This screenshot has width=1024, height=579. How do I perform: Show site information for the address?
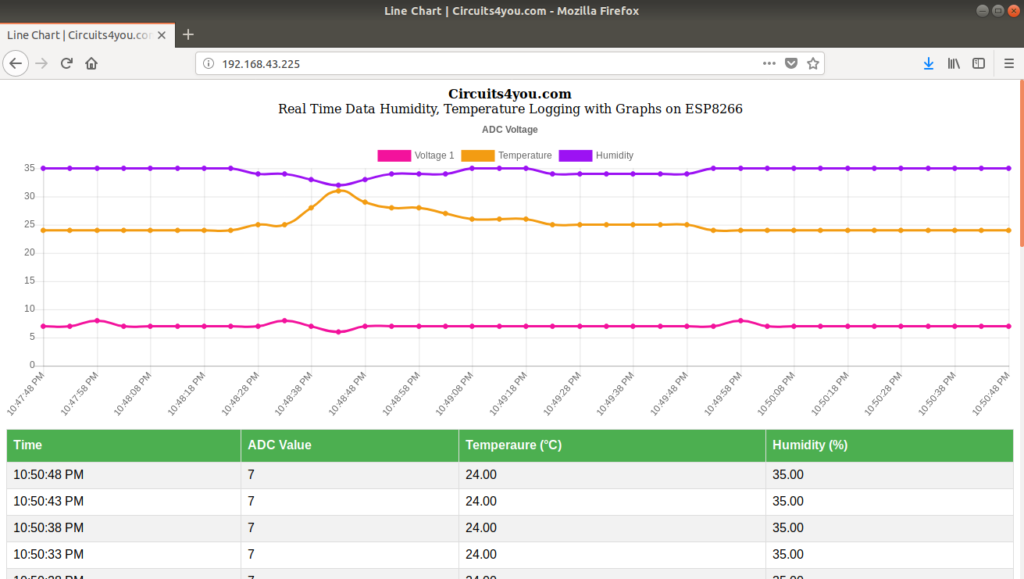(x=208, y=63)
